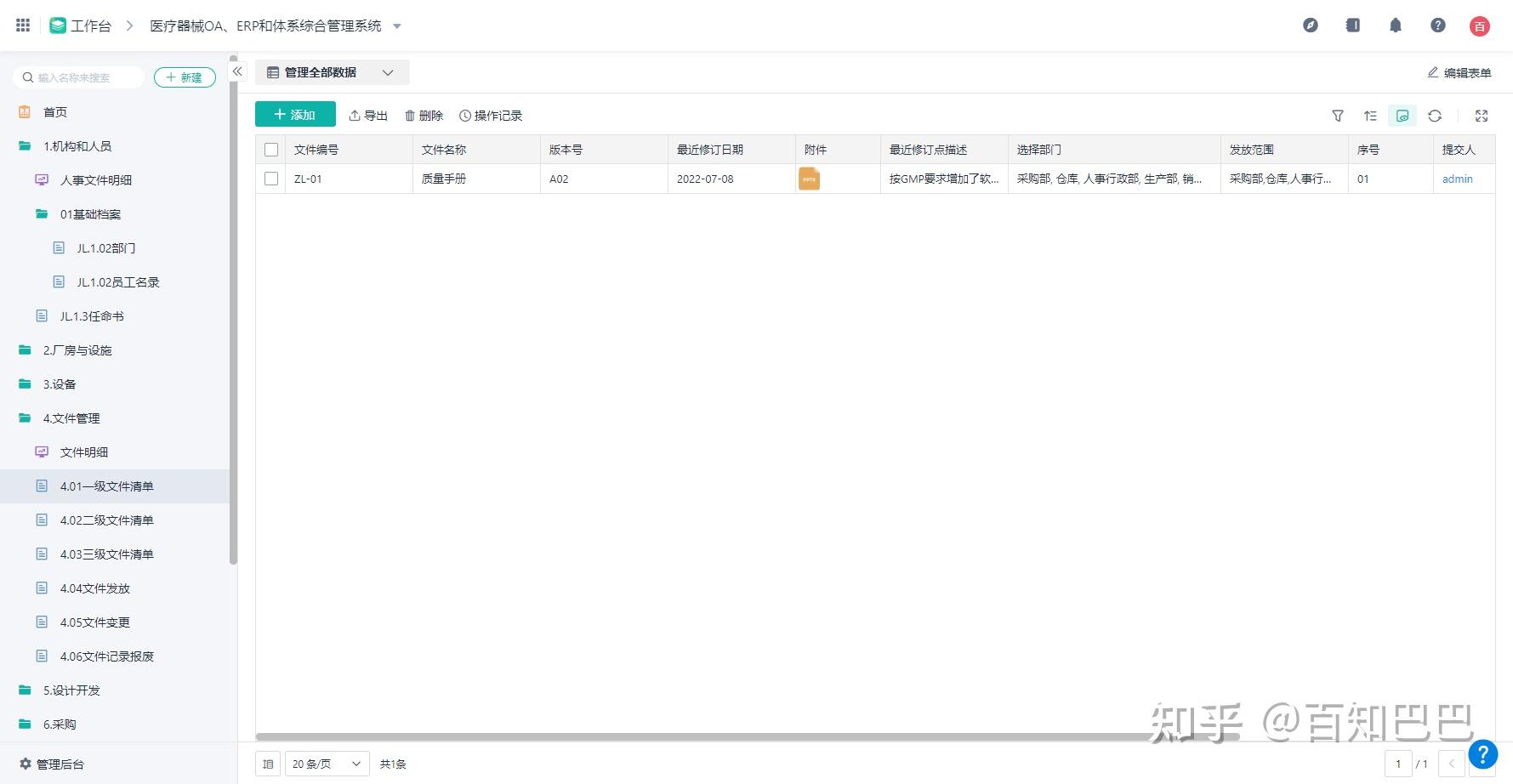Image resolution: width=1513 pixels, height=784 pixels.
Task: Refresh the data table with the refresh icon
Action: point(1436,116)
